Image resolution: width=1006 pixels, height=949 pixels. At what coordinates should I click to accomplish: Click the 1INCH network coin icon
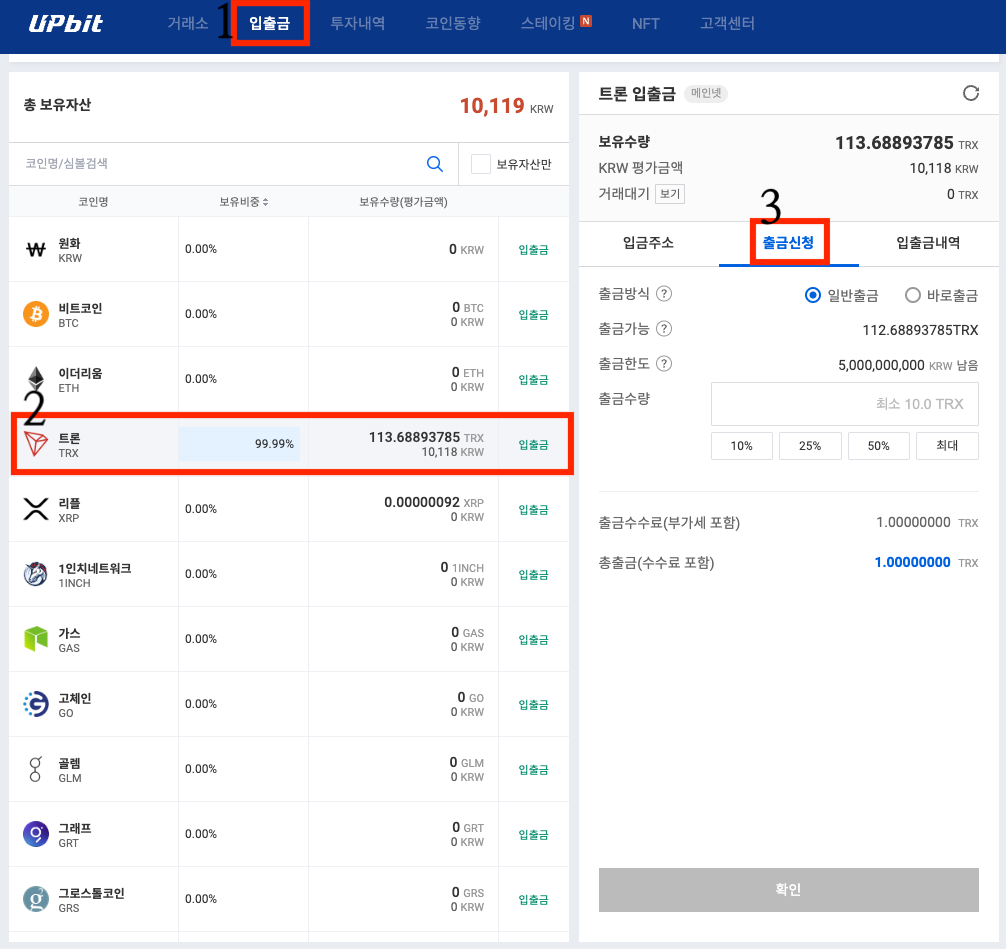coord(36,574)
